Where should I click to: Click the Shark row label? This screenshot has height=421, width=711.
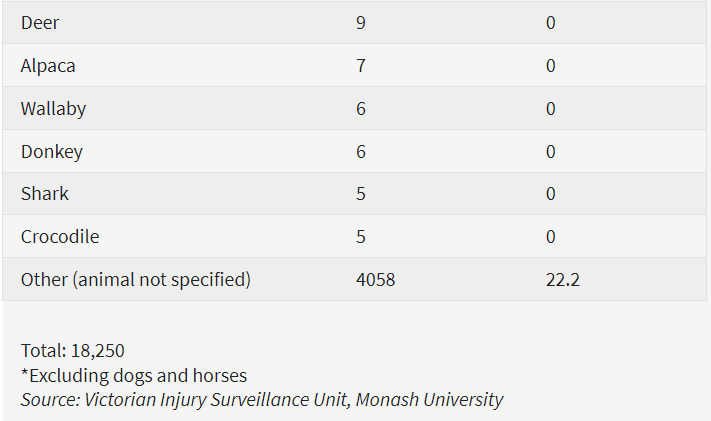(x=45, y=194)
